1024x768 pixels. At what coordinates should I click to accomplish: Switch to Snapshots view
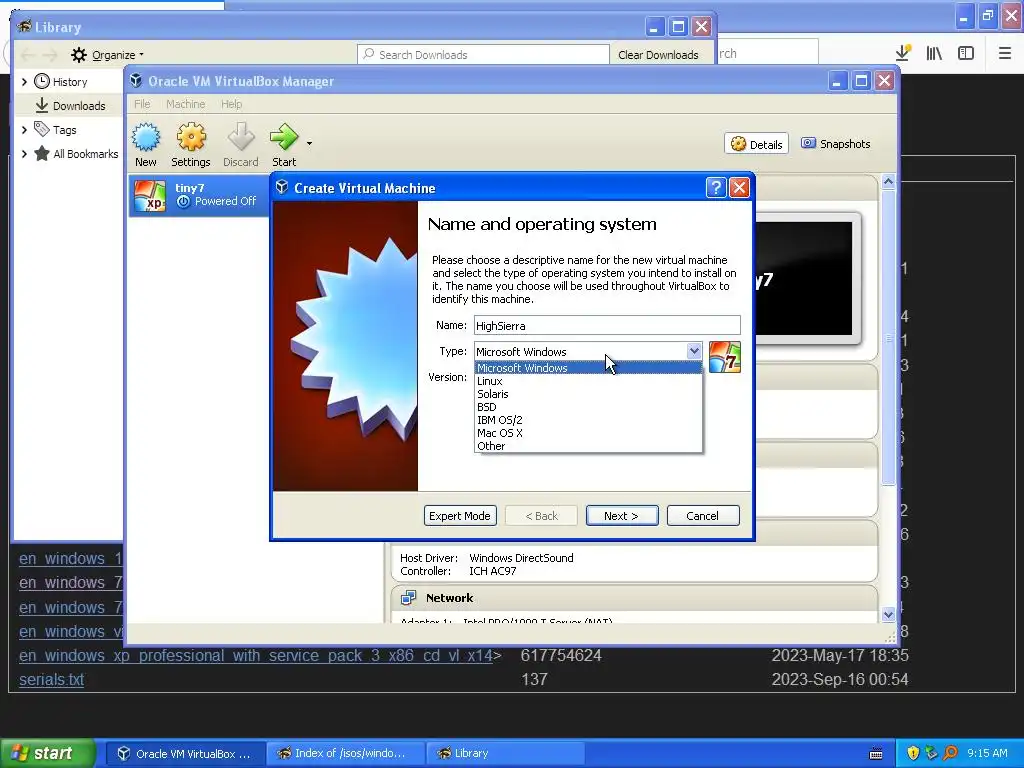(x=836, y=144)
